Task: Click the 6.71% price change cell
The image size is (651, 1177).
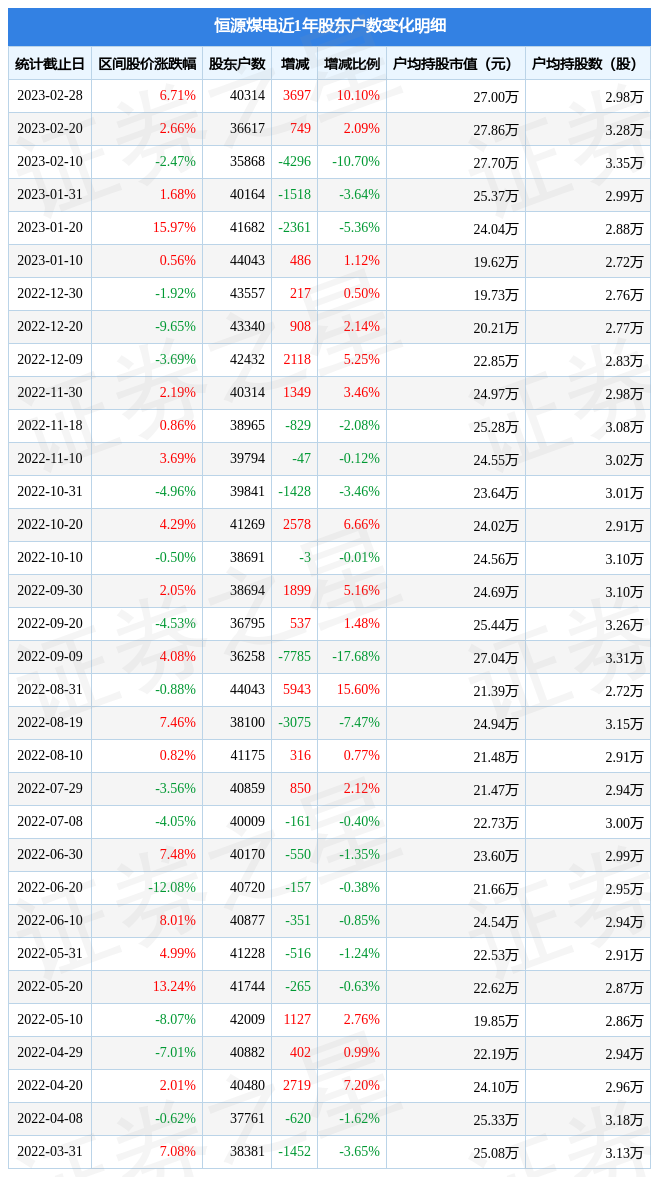Action: tap(177, 95)
